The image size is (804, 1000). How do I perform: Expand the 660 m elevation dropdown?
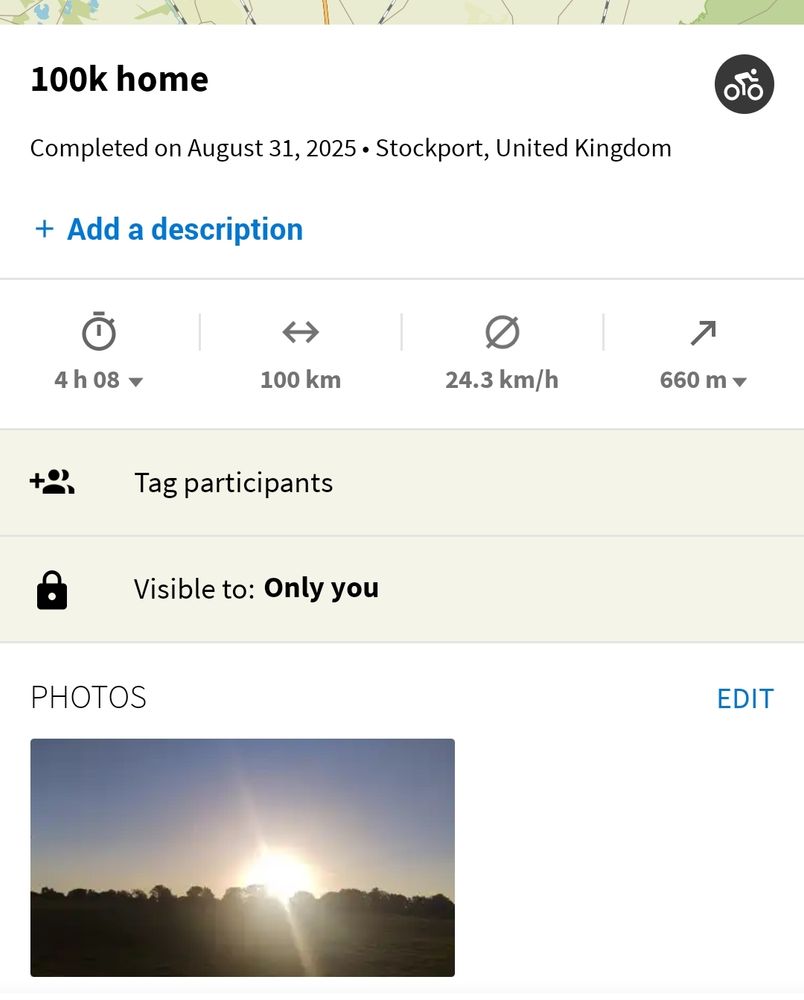click(x=740, y=381)
